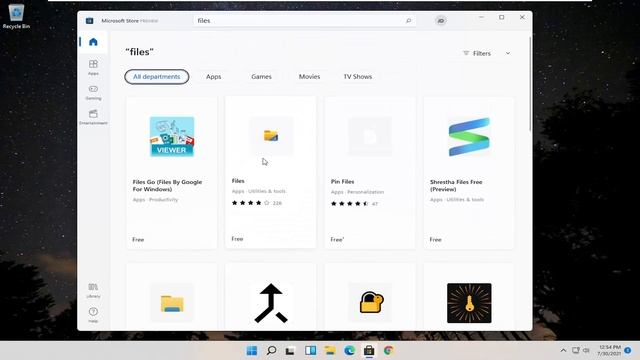Open Task View on the taskbar
640x360 pixels.
click(290, 351)
